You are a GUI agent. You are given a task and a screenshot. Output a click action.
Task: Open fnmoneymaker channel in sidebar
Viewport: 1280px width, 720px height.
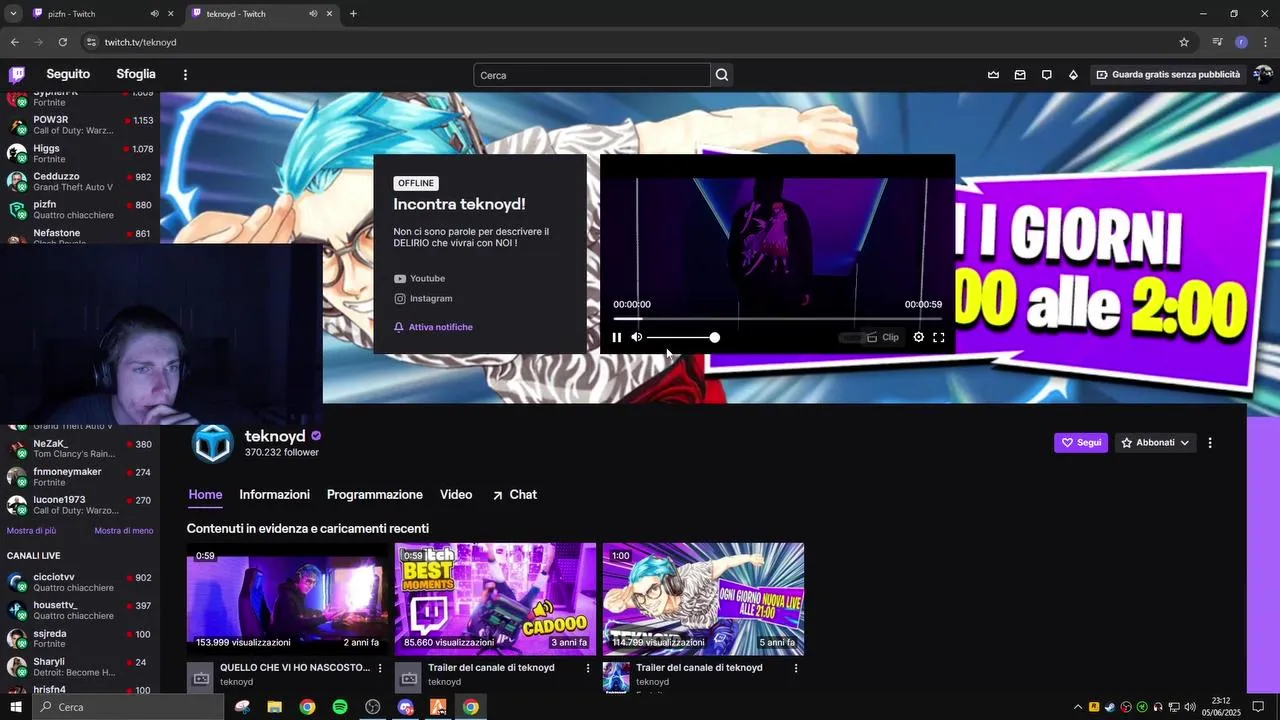(x=80, y=476)
